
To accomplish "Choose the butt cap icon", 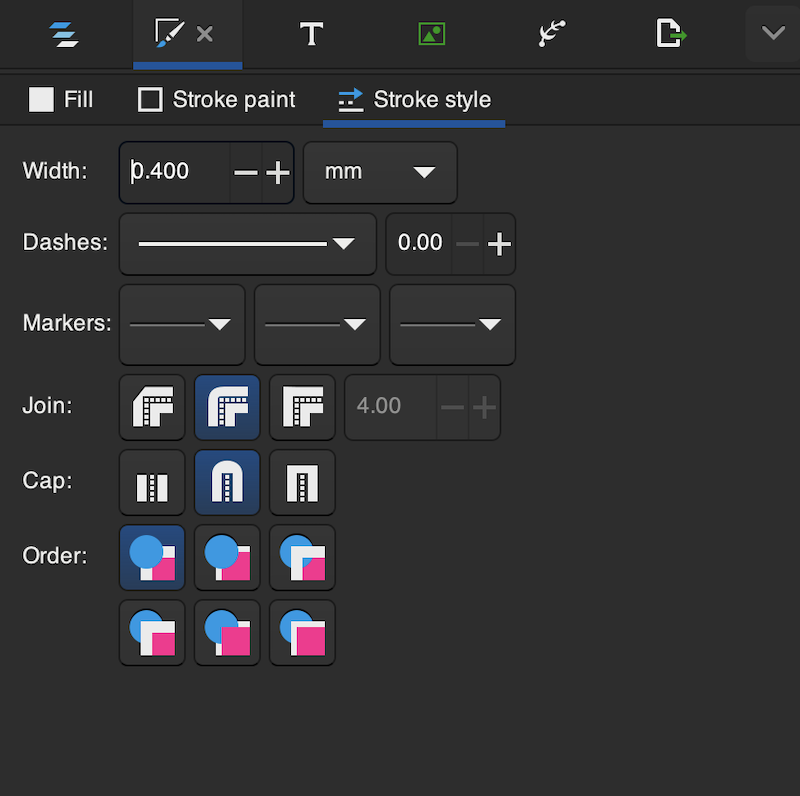I will pyautogui.click(x=152, y=482).
